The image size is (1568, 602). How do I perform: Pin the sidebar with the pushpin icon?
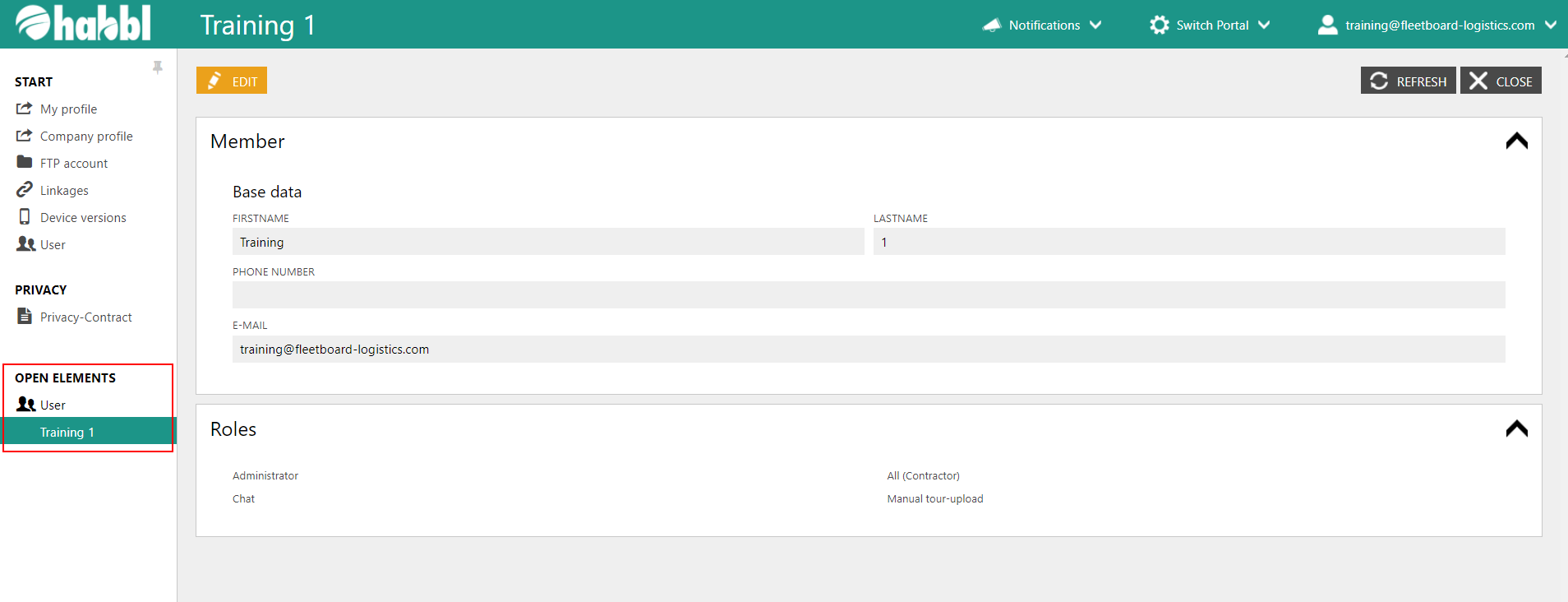(157, 67)
